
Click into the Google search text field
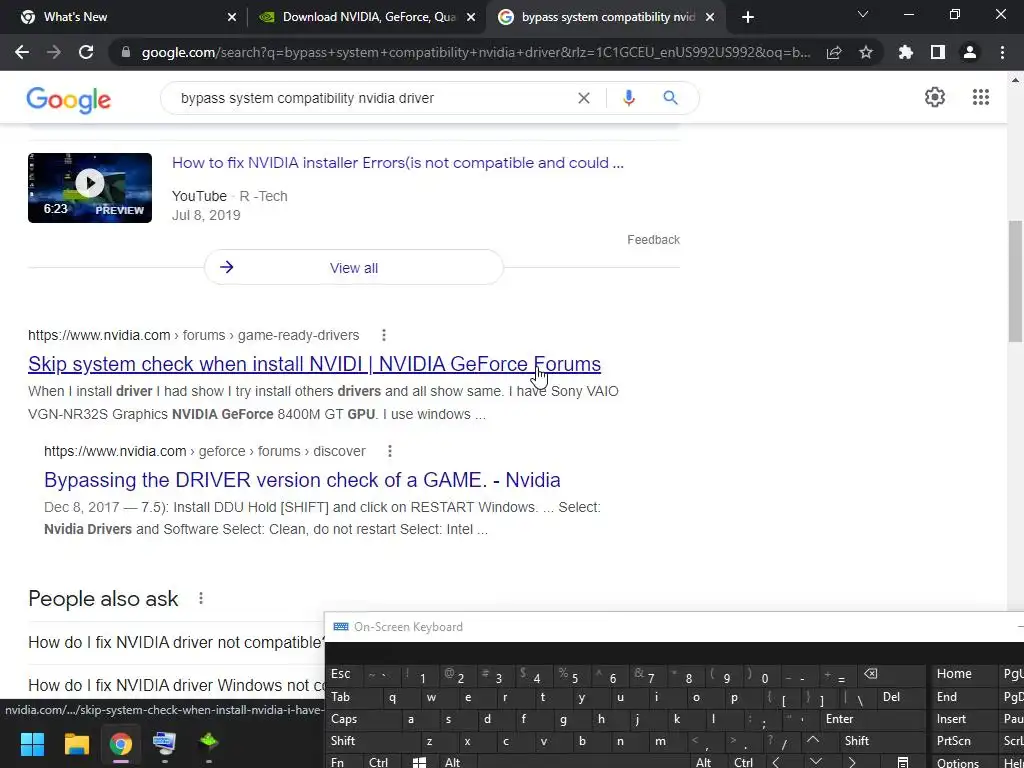click(372, 98)
